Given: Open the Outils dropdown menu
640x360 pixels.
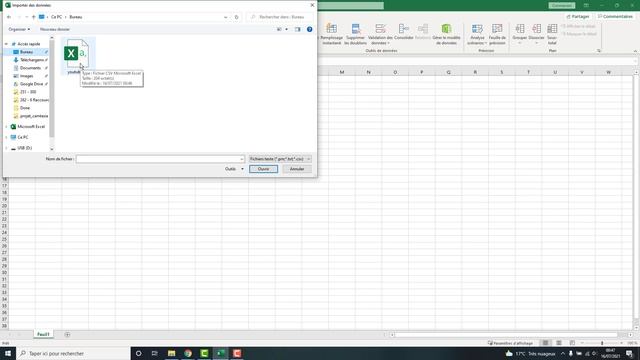Looking at the screenshot, I should pyautogui.click(x=234, y=169).
